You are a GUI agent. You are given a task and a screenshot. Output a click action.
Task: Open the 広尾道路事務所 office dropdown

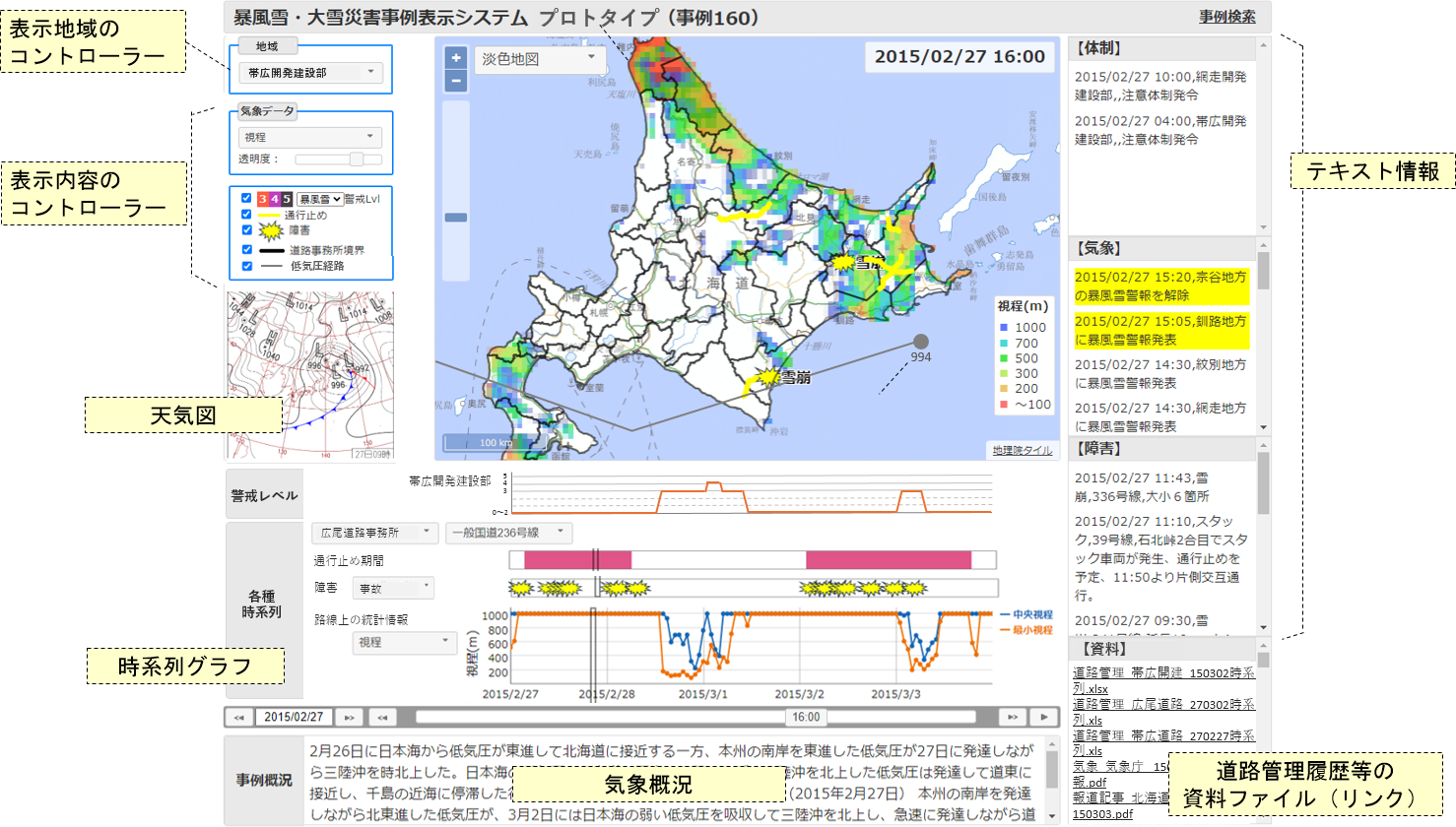(375, 533)
